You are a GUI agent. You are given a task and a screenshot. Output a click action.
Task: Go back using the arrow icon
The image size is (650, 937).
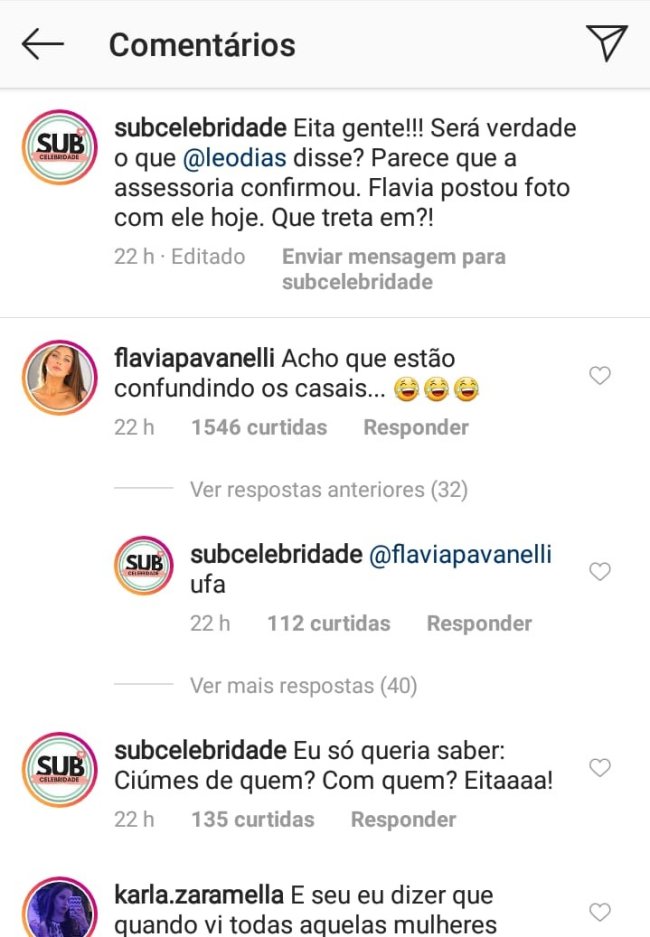point(42,44)
